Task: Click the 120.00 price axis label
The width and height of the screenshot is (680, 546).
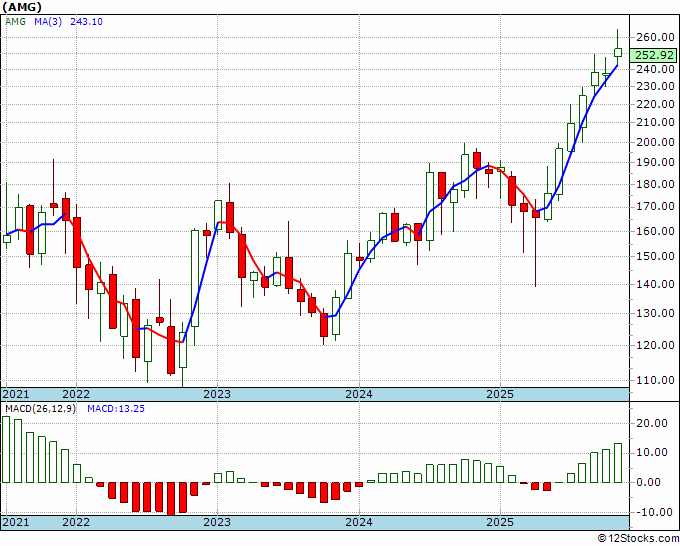Action: (655, 345)
